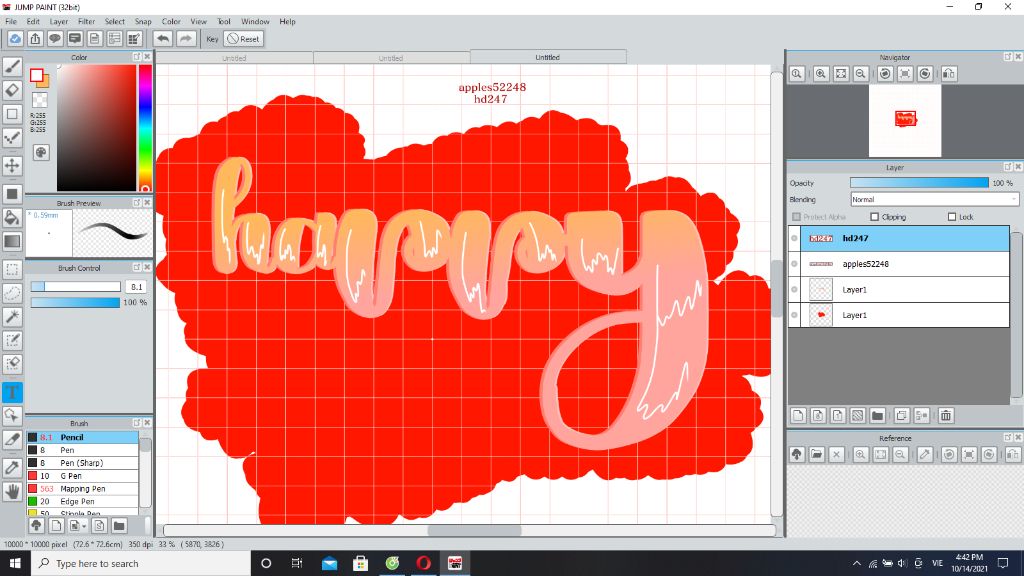Select the Hand pan tool
This screenshot has width=1024, height=576.
12,491
